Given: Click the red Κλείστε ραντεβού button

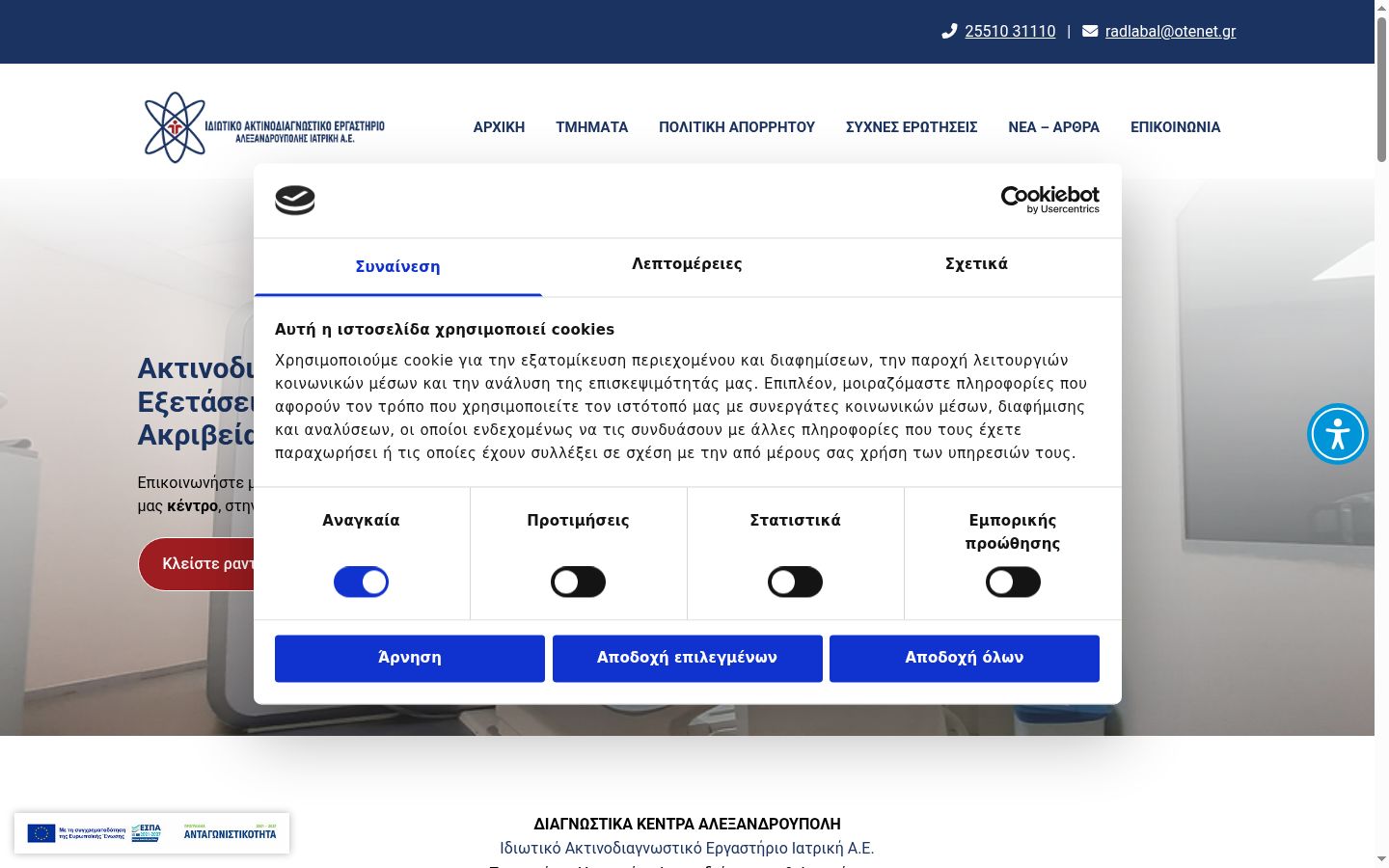Looking at the screenshot, I should [x=197, y=564].
